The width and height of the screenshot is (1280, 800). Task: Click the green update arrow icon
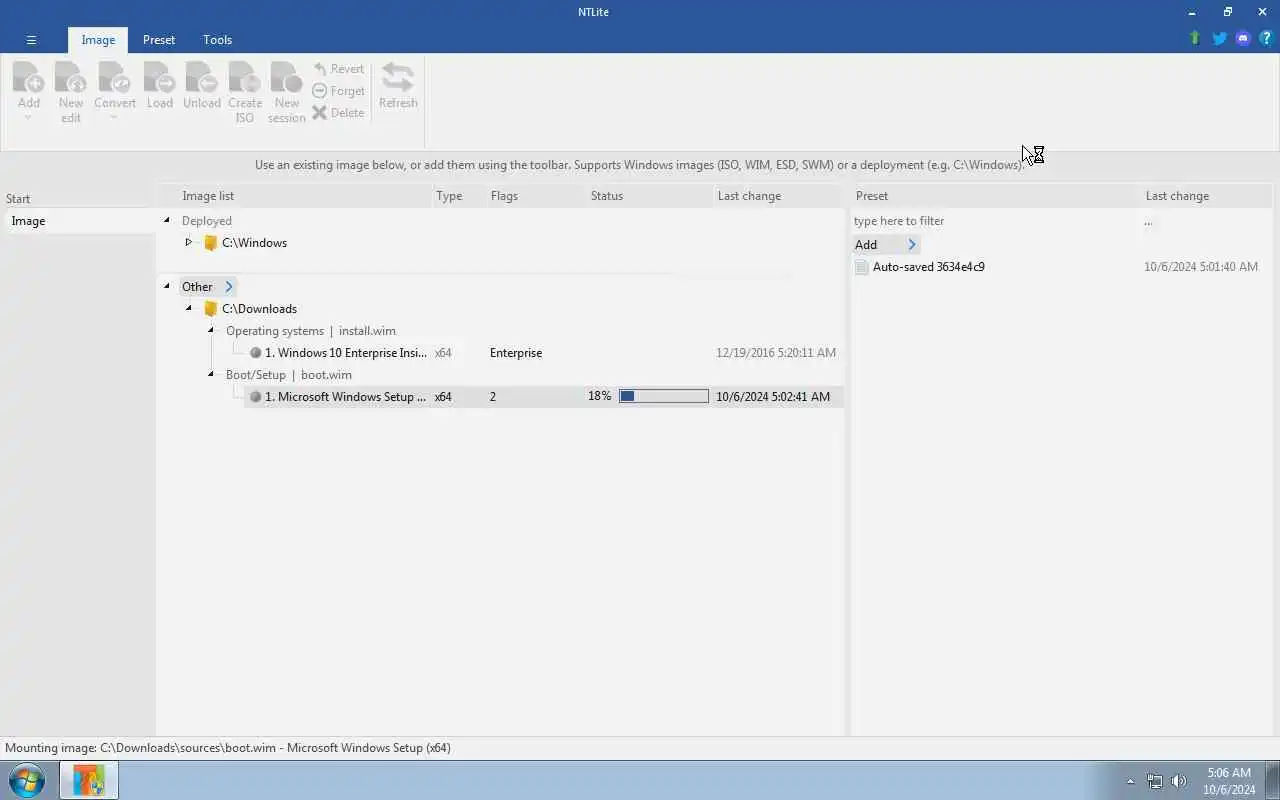(1194, 39)
